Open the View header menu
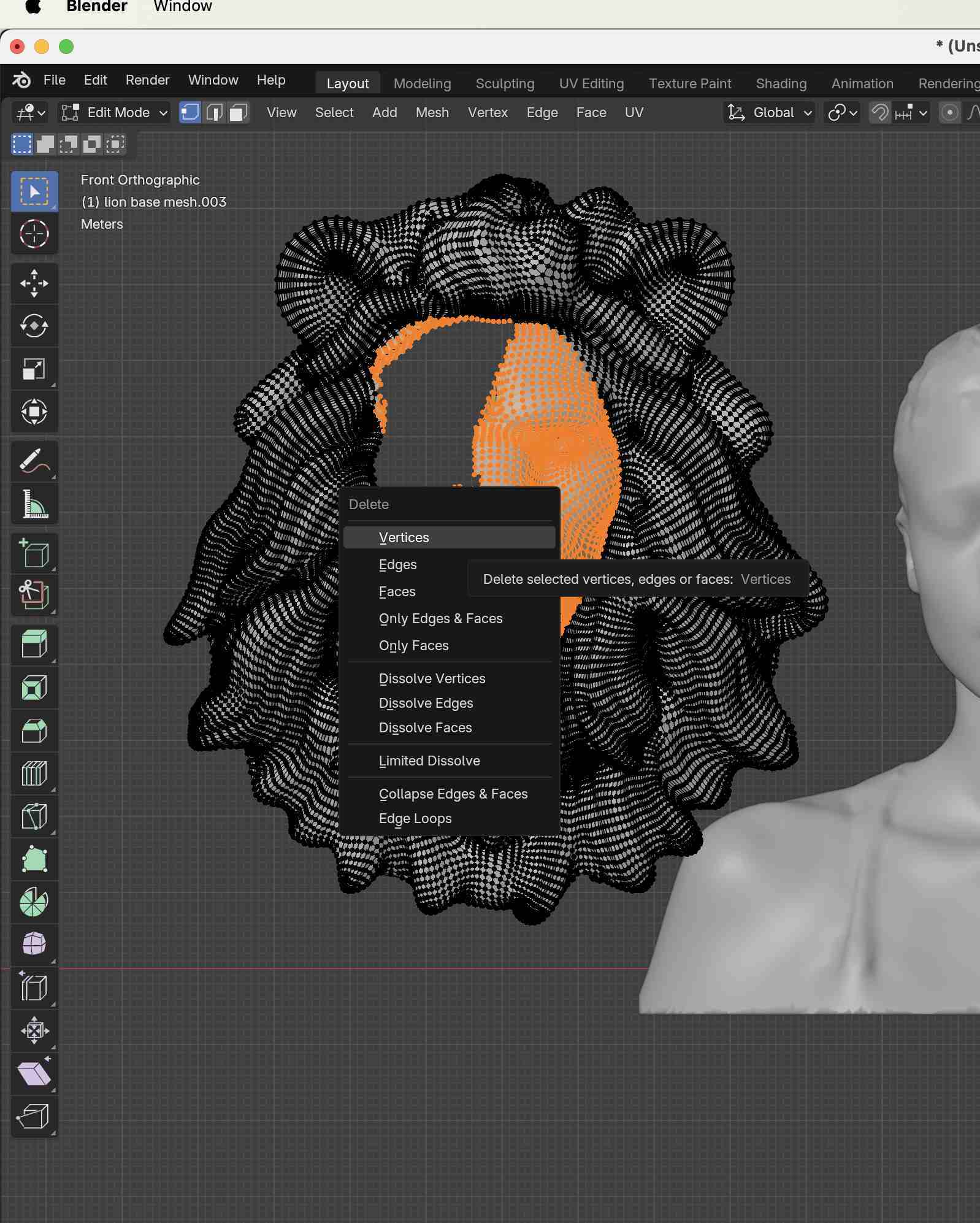980x1223 pixels. click(281, 112)
